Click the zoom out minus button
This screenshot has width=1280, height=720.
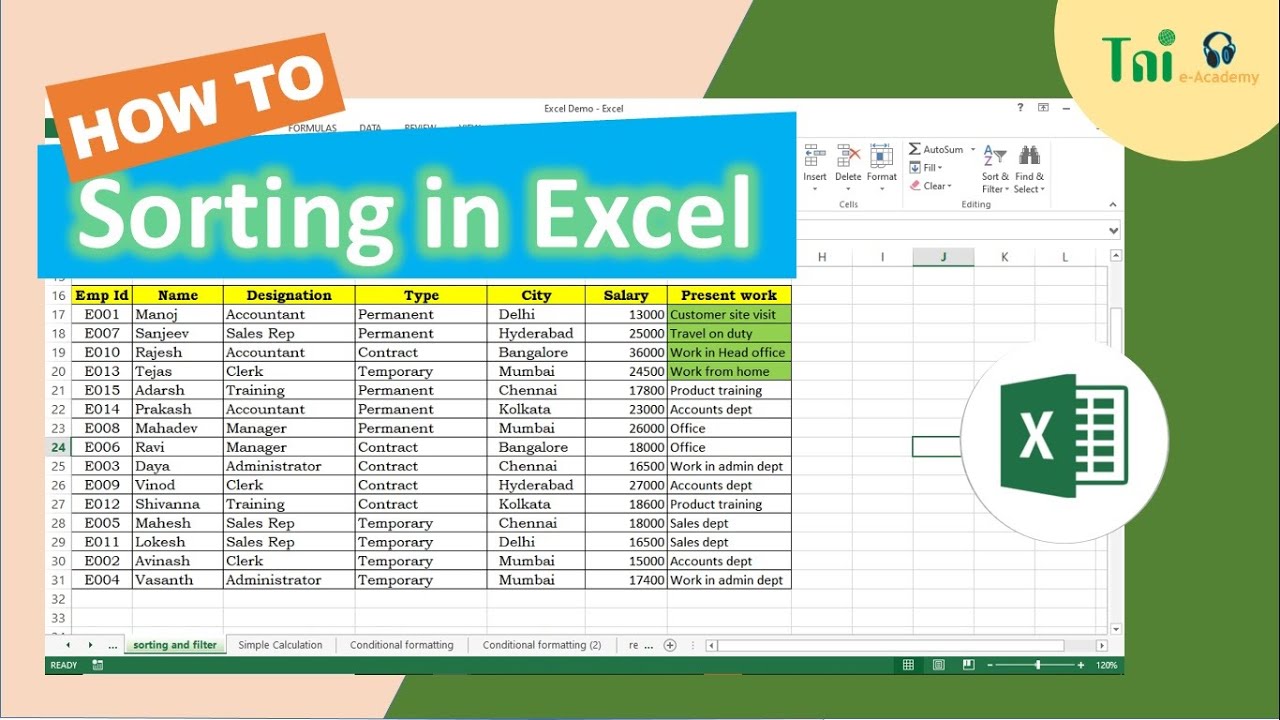coord(990,665)
